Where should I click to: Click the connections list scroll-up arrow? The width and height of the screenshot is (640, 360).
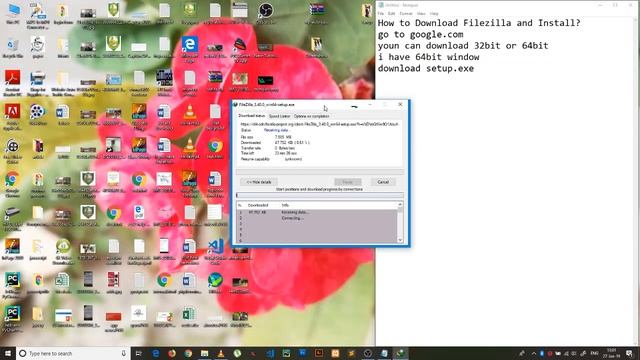[400, 205]
